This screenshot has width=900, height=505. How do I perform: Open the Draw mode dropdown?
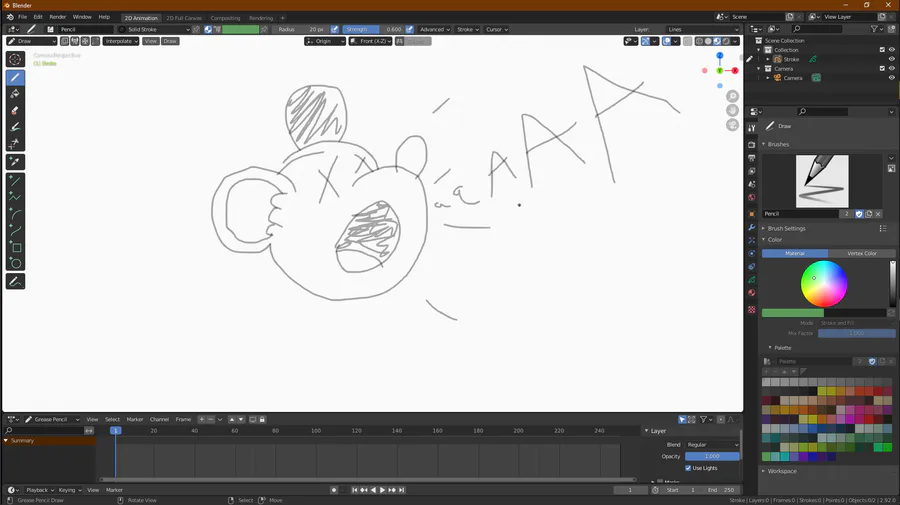(x=32, y=41)
